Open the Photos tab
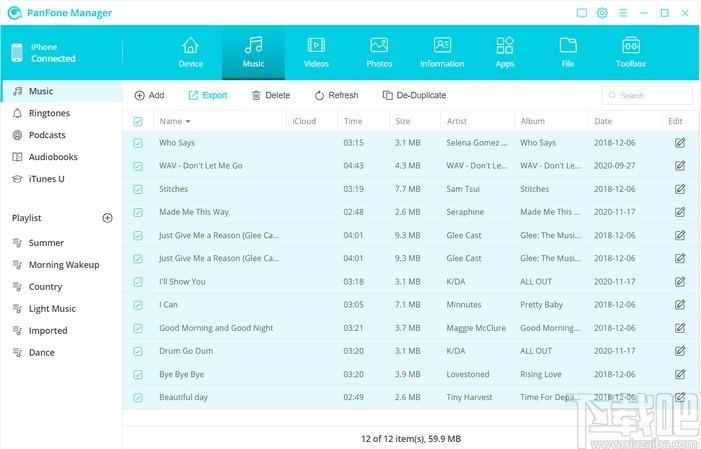 pos(379,53)
